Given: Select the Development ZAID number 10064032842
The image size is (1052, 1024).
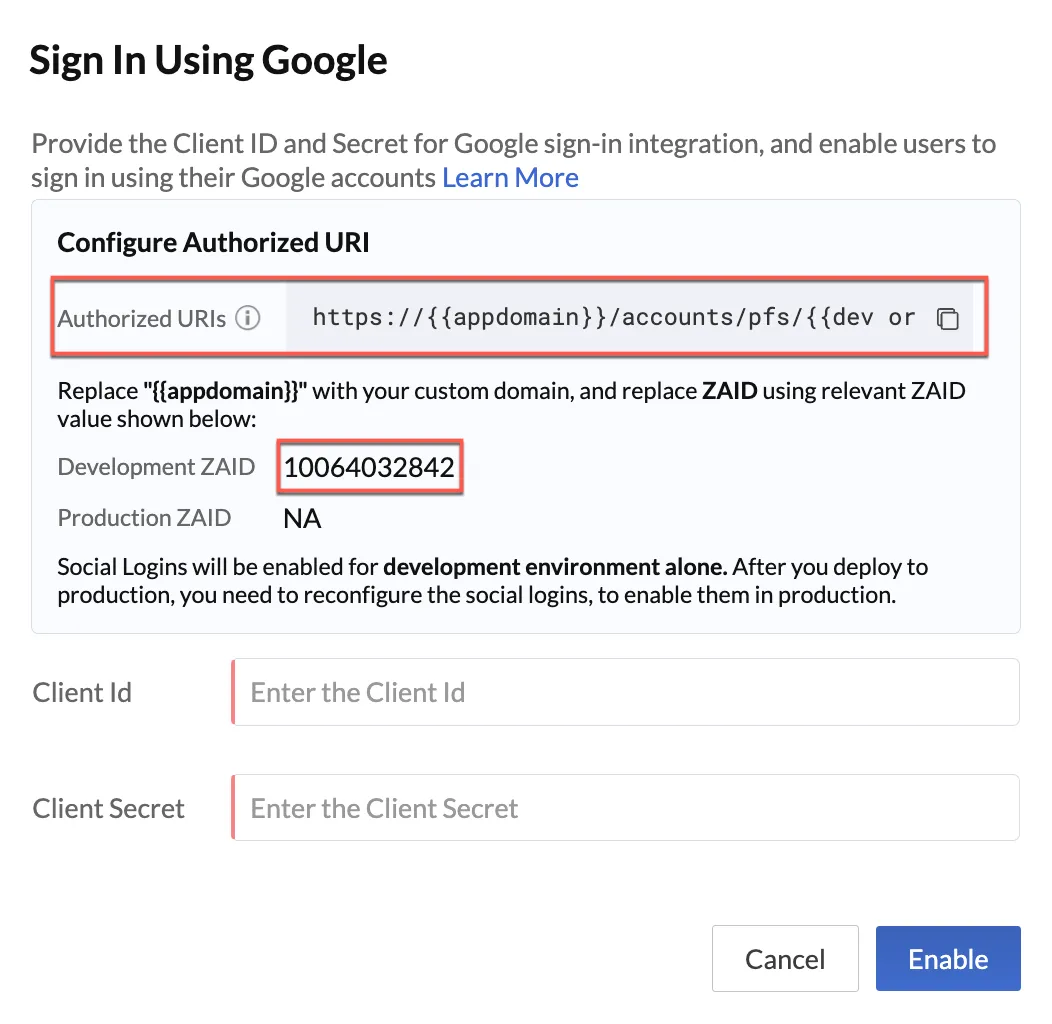Looking at the screenshot, I should [369, 467].
